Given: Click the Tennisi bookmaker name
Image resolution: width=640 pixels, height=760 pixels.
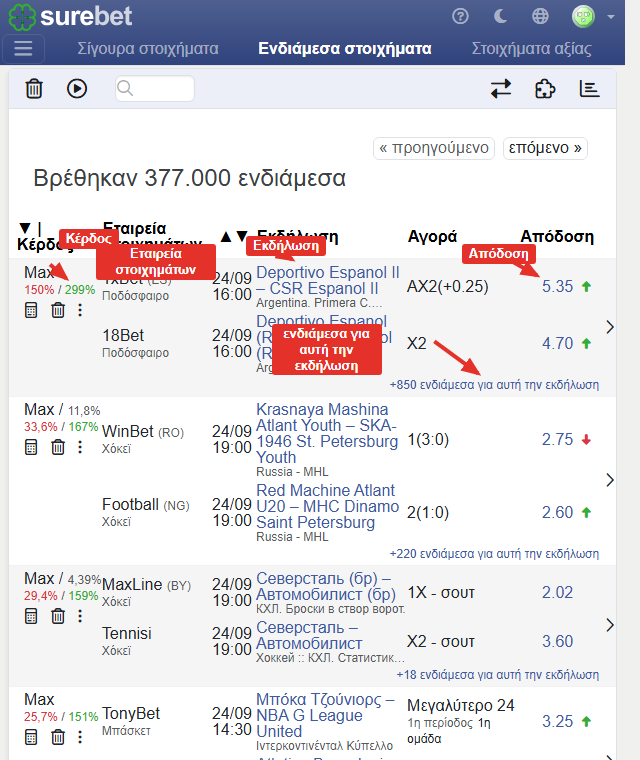Looking at the screenshot, I should (127, 633).
